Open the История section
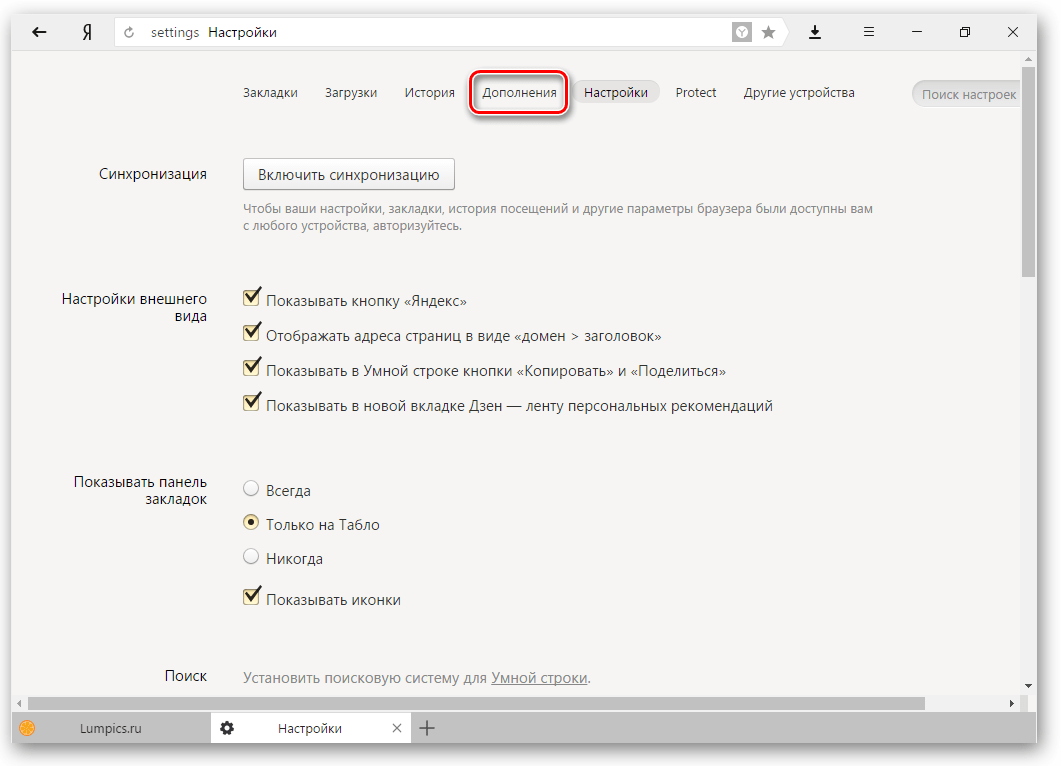The width and height of the screenshot is (1061, 766). pyautogui.click(x=430, y=93)
